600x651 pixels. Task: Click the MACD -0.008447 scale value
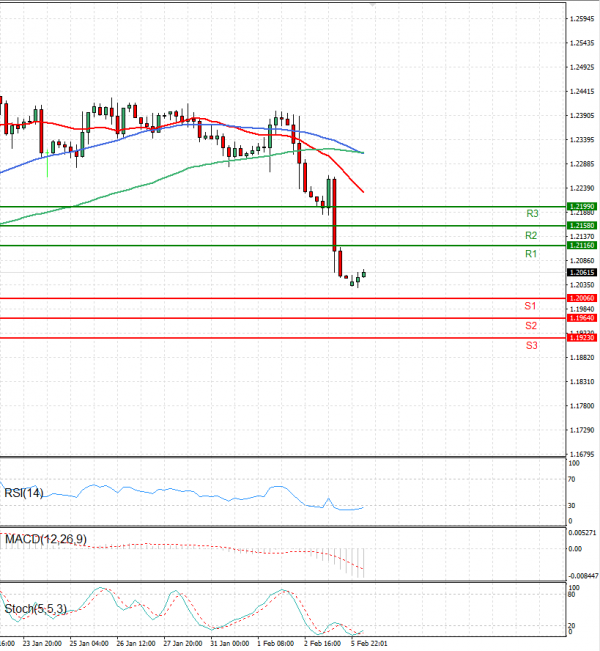point(583,576)
